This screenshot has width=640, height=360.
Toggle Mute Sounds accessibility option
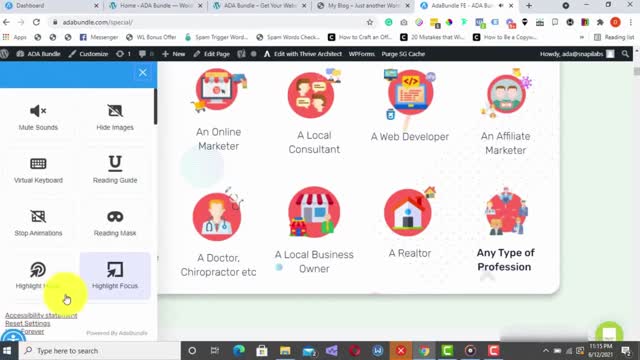click(38, 117)
